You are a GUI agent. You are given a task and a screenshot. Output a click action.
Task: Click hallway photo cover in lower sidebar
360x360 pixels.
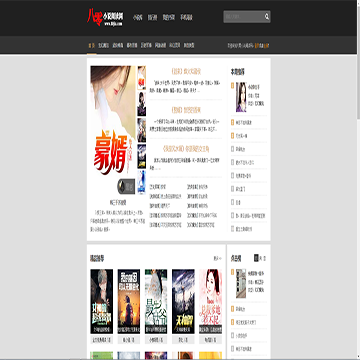coord(241,283)
